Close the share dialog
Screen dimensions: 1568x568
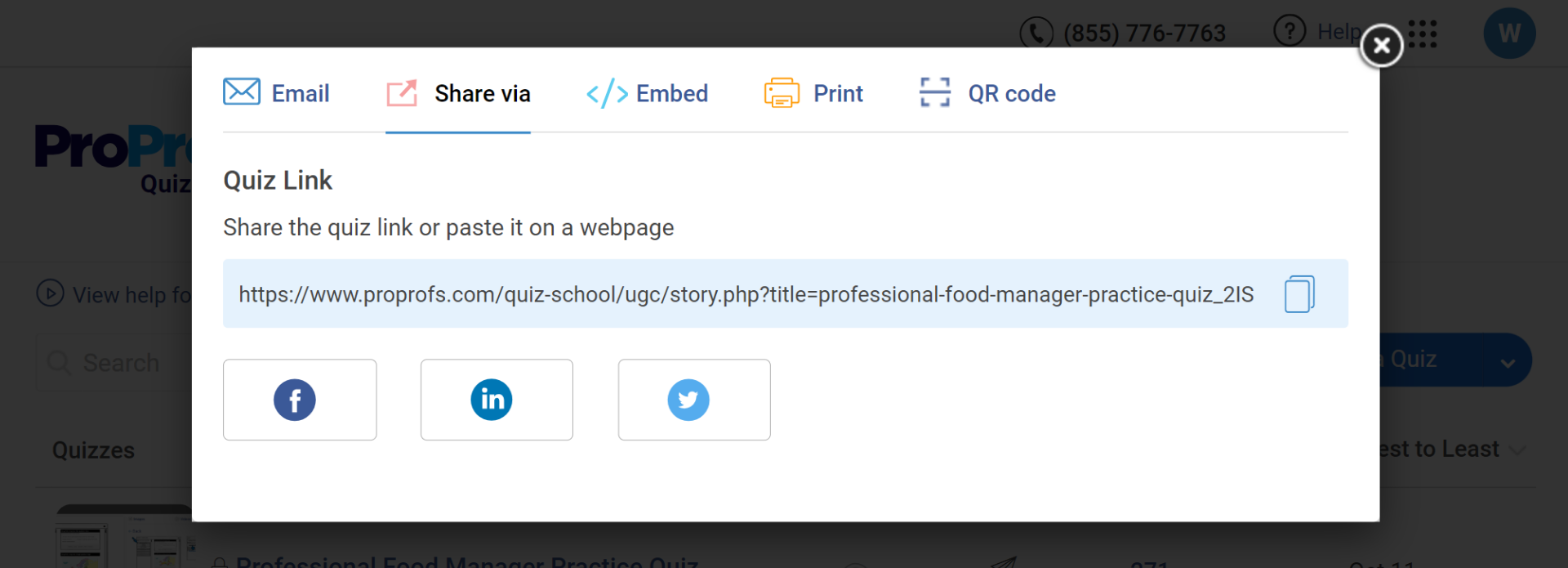(1381, 46)
